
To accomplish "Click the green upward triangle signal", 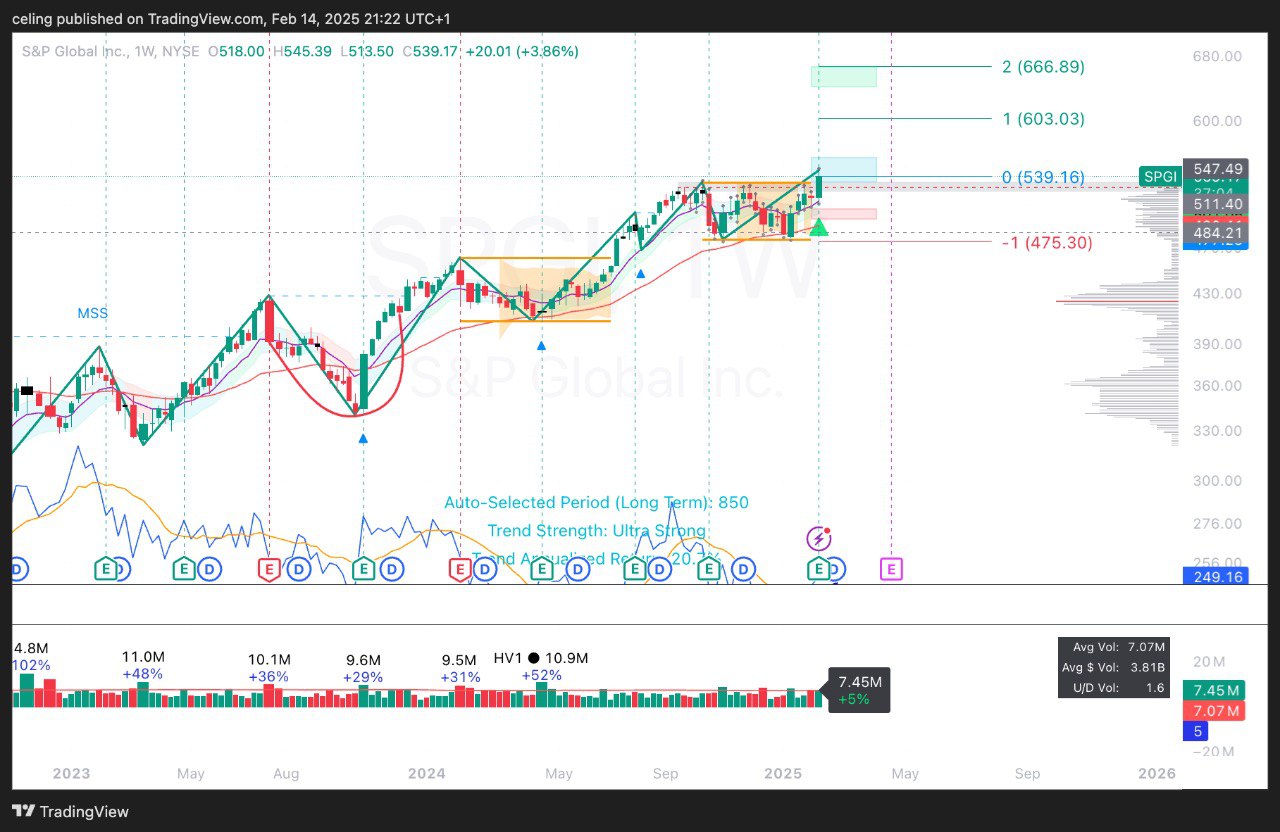I will 819,229.
